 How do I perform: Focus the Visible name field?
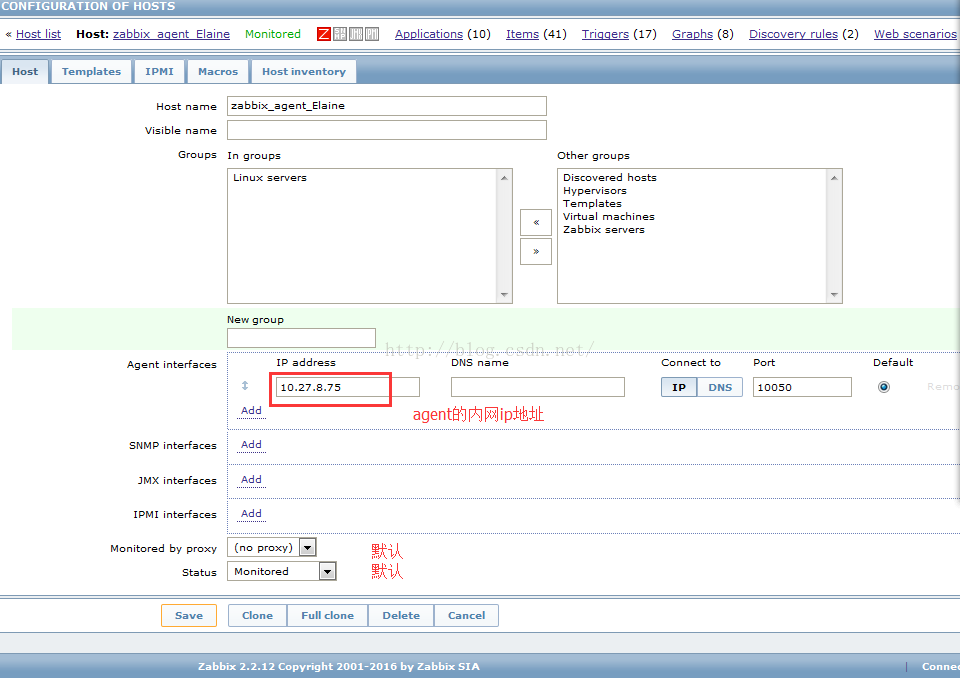pyautogui.click(x=387, y=130)
